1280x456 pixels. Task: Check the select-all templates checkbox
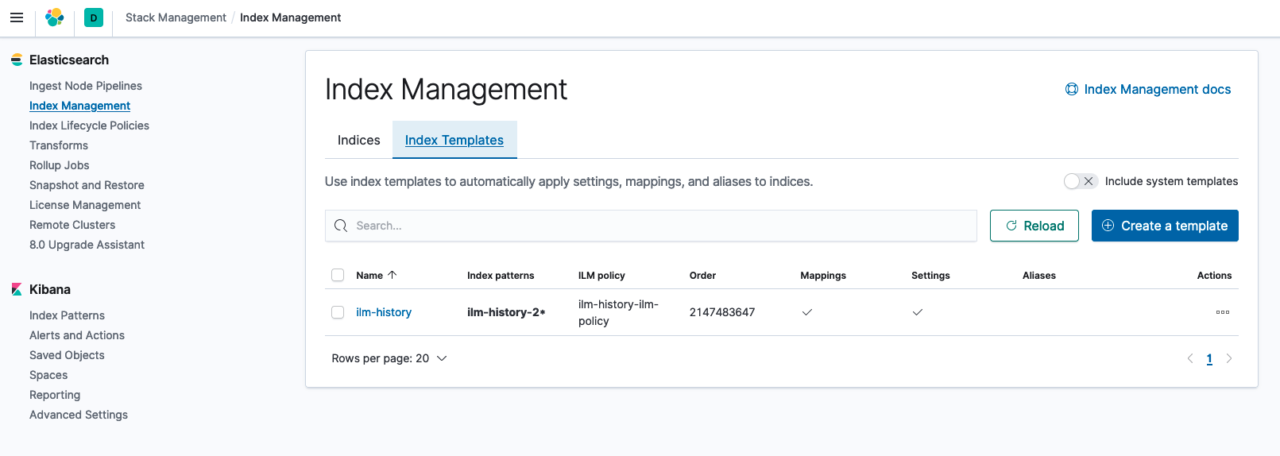coord(338,275)
